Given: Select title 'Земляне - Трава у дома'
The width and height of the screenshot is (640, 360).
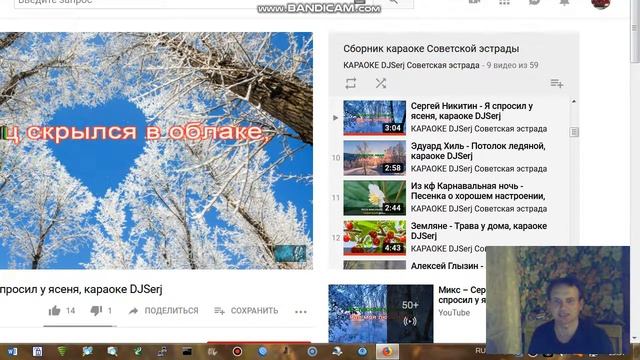Looking at the screenshot, I should pos(479,231).
